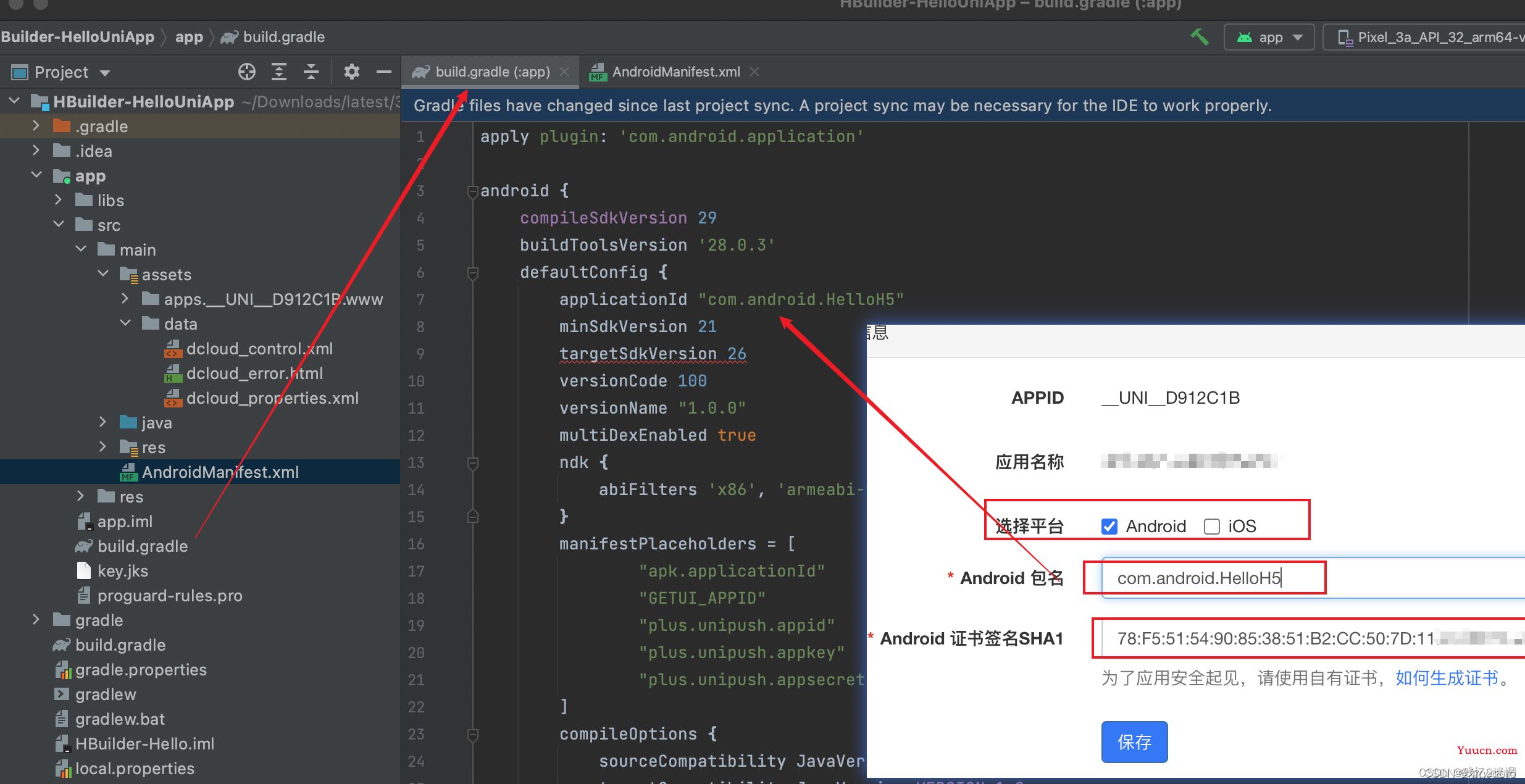Click the Collapse All icon in Project panel
This screenshot has width=1525, height=784.
click(x=311, y=72)
